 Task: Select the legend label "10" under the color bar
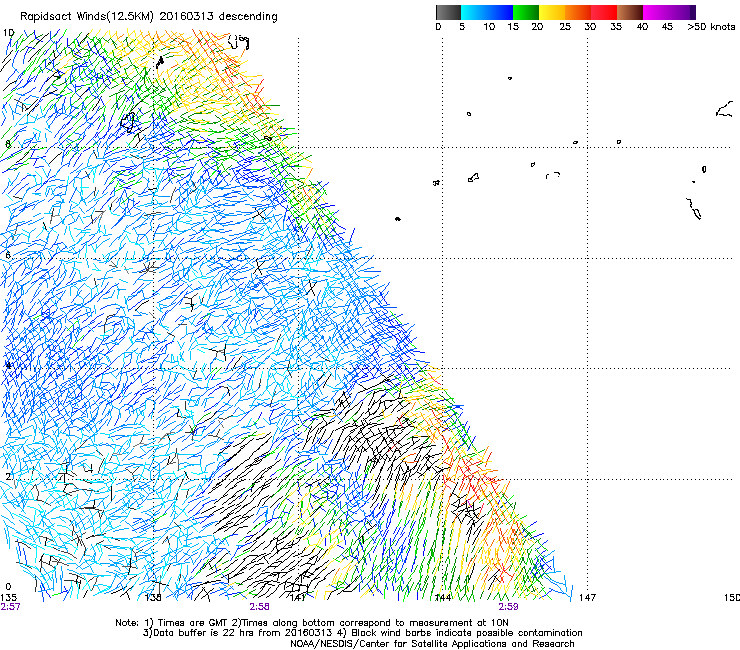489,27
